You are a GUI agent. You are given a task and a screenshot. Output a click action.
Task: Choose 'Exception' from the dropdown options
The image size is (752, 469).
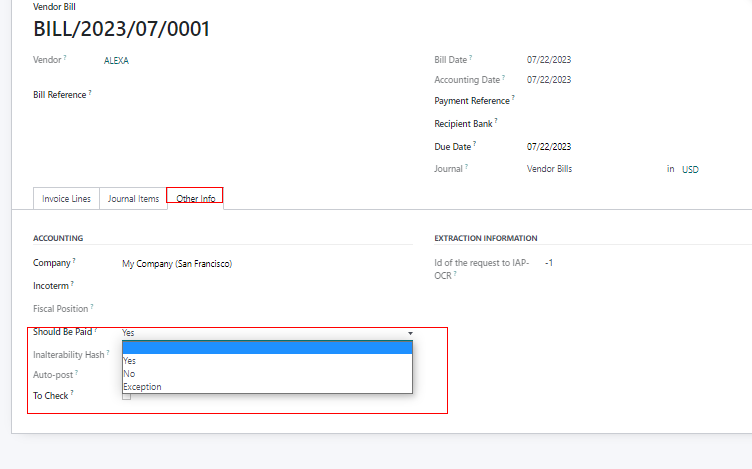[142, 386]
